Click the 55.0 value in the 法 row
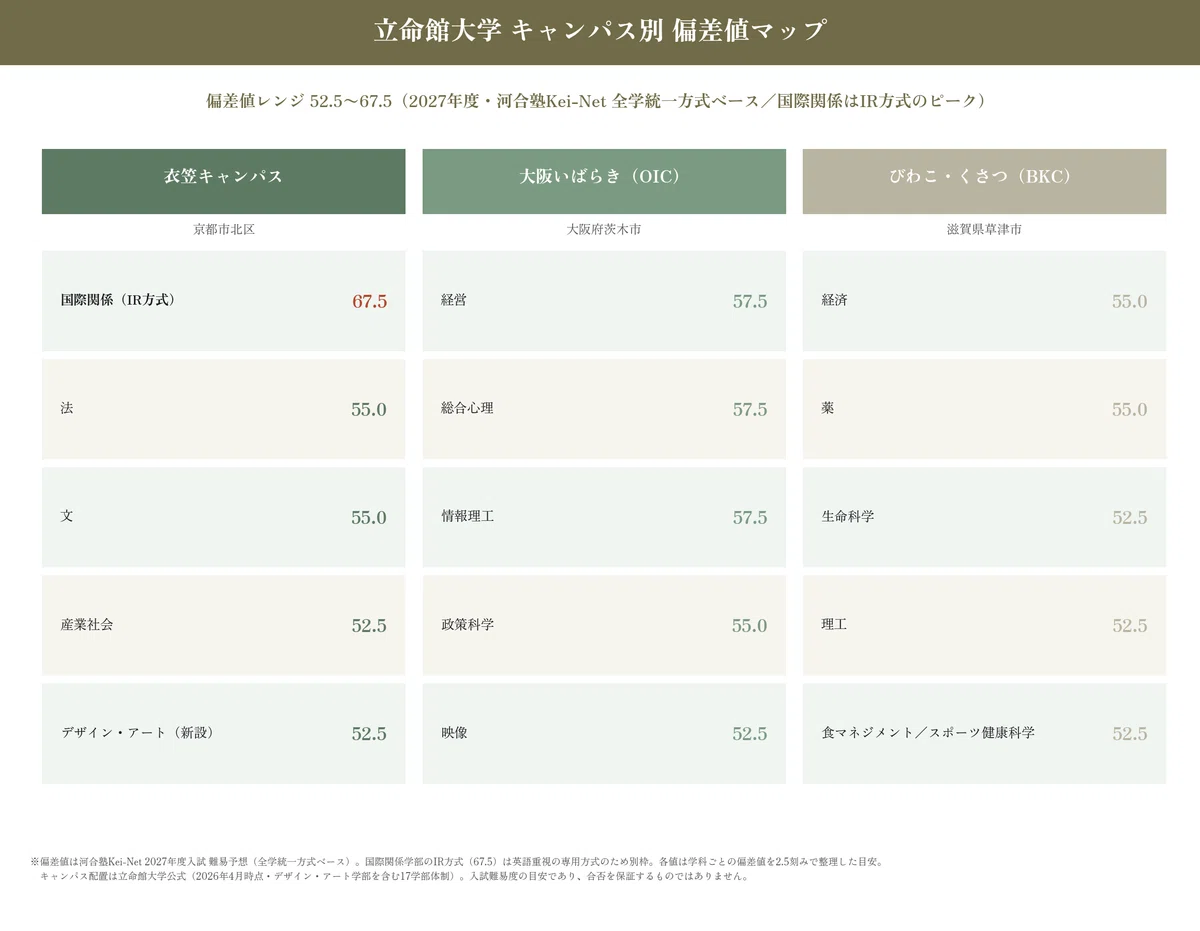The width and height of the screenshot is (1200, 931). tap(369, 409)
